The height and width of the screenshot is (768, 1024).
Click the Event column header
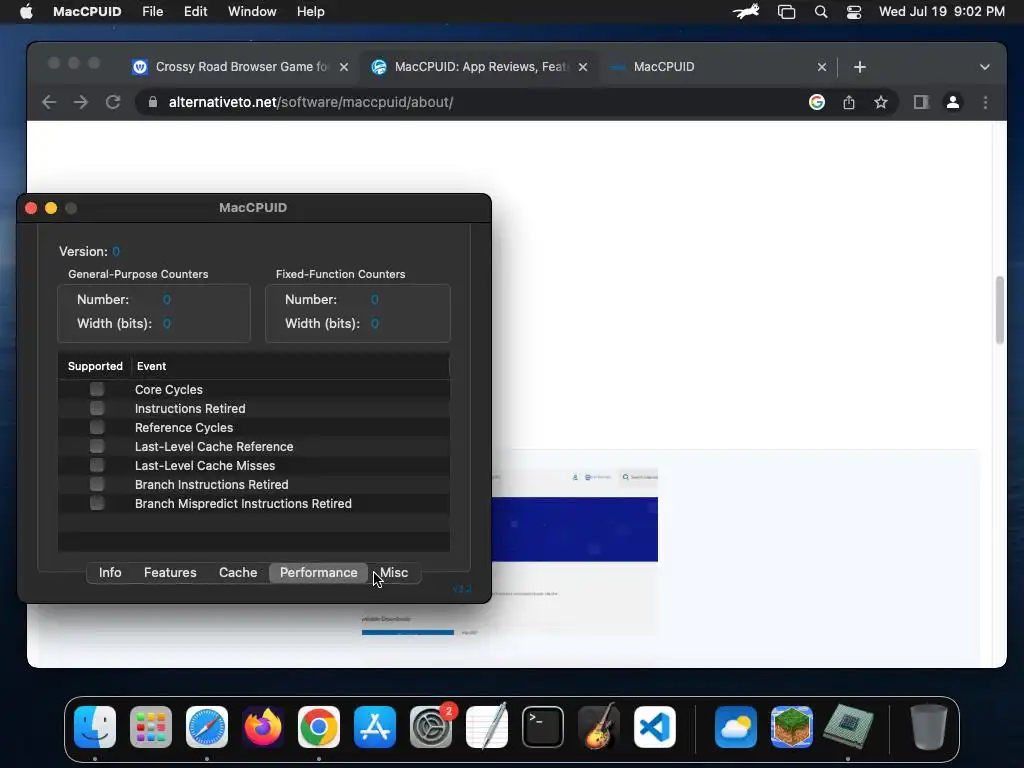[291, 366]
